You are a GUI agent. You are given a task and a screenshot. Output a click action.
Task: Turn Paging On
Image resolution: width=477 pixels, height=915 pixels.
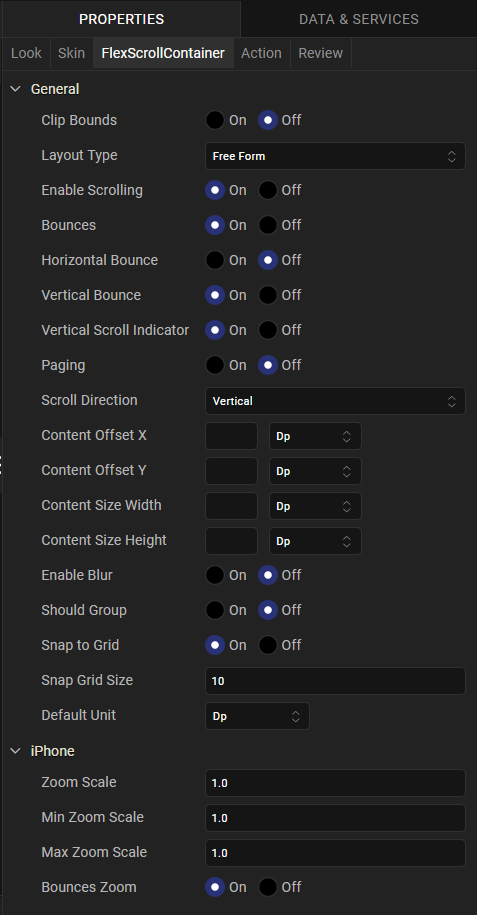pyautogui.click(x=215, y=365)
